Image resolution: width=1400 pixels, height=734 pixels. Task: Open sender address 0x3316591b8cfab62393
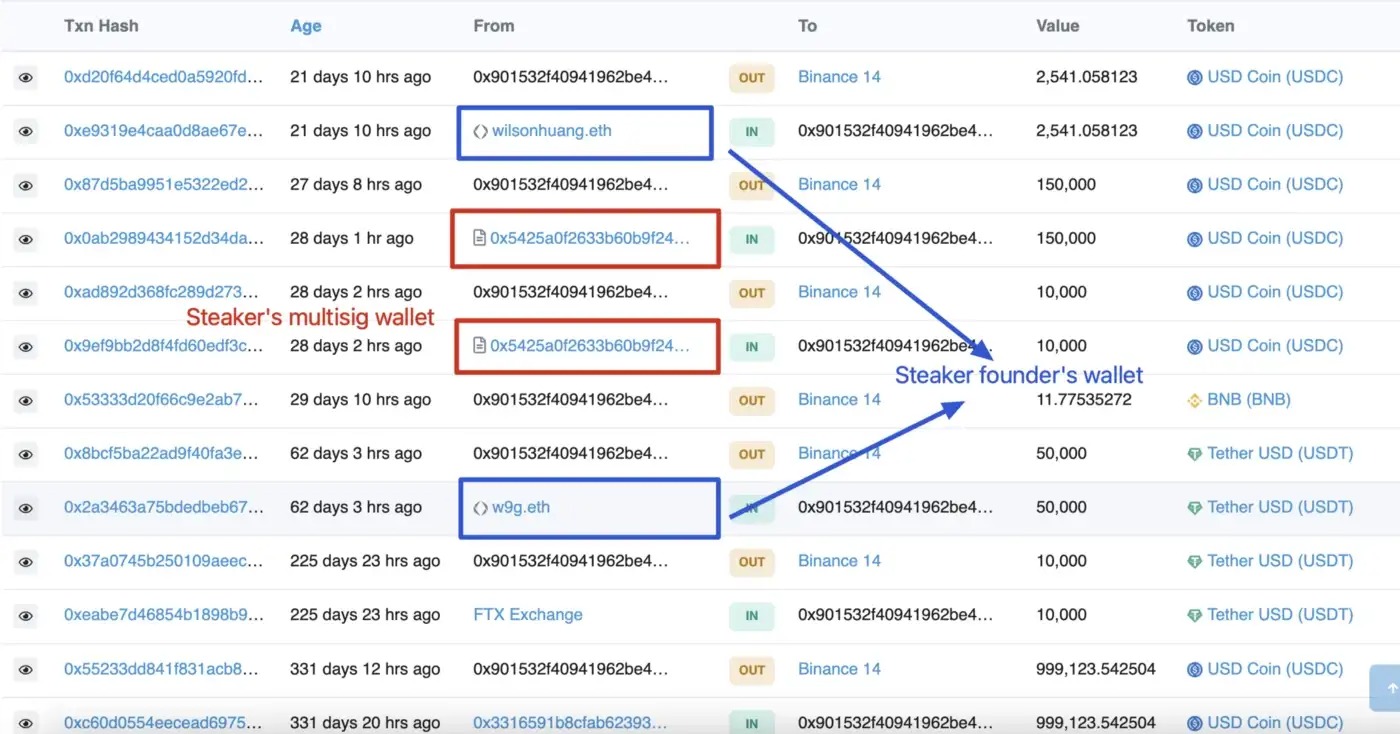571,723
